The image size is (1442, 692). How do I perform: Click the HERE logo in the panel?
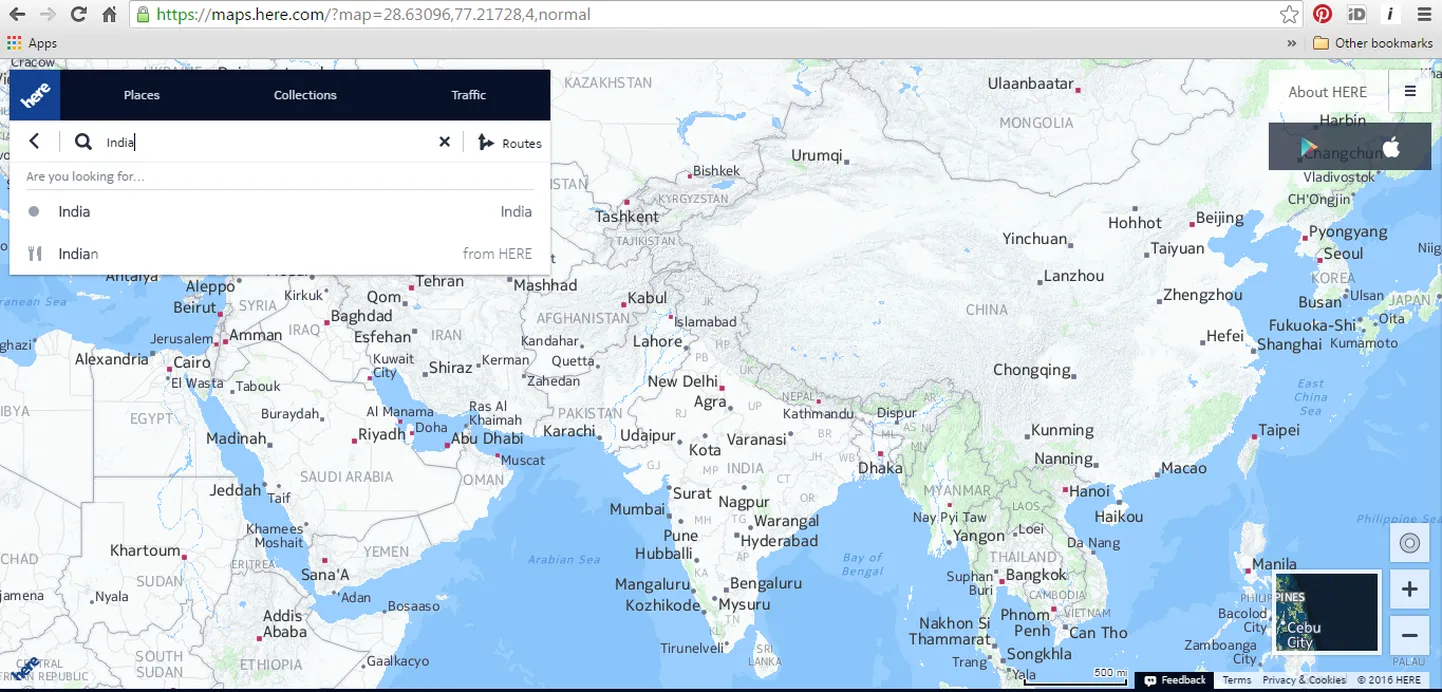[35, 95]
